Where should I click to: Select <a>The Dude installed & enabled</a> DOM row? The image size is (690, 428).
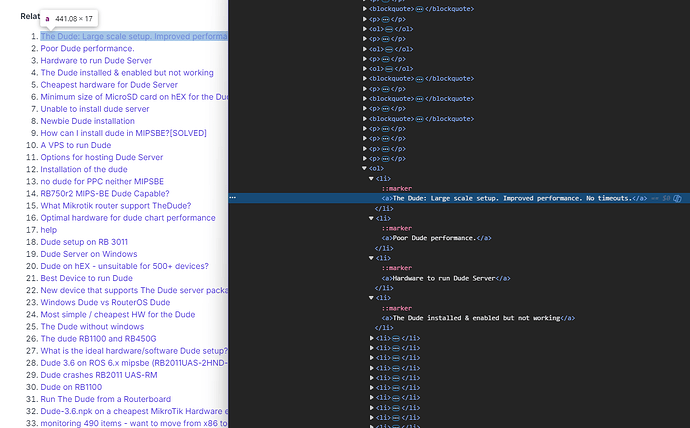tap(478, 318)
